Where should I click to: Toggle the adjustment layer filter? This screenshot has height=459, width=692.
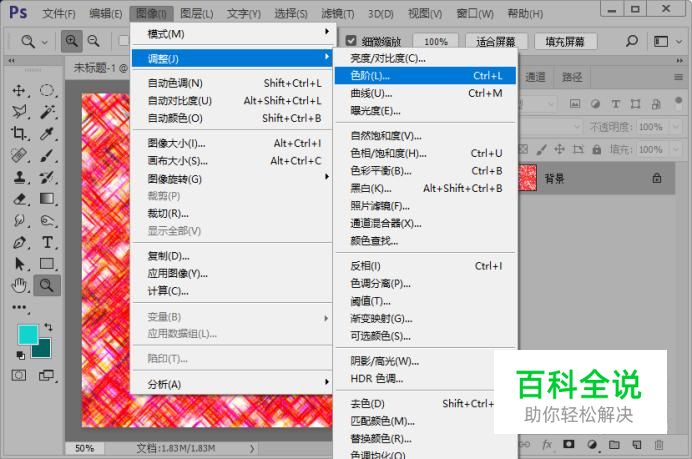595,104
